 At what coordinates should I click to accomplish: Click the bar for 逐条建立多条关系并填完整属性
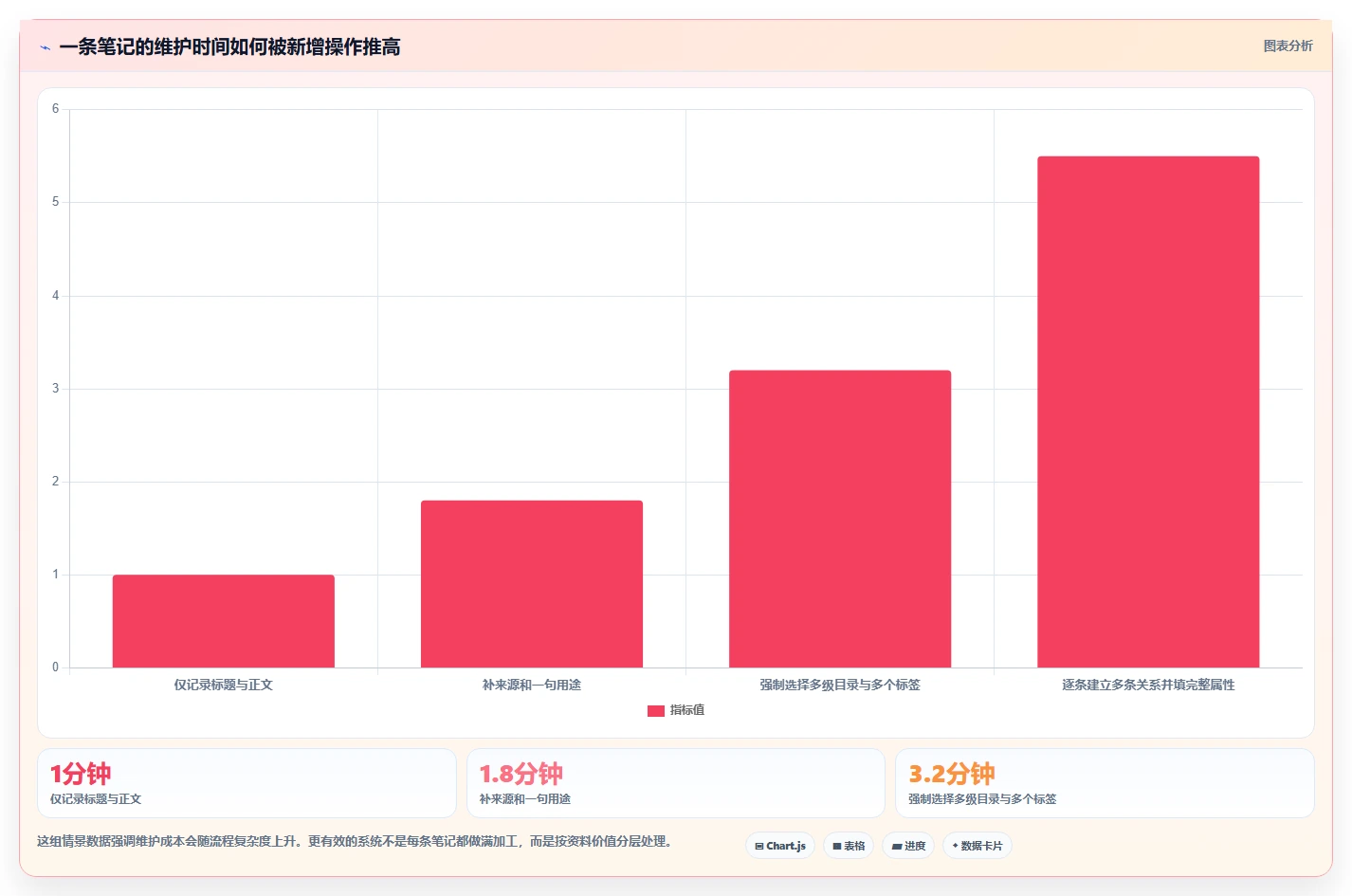[1148, 411]
